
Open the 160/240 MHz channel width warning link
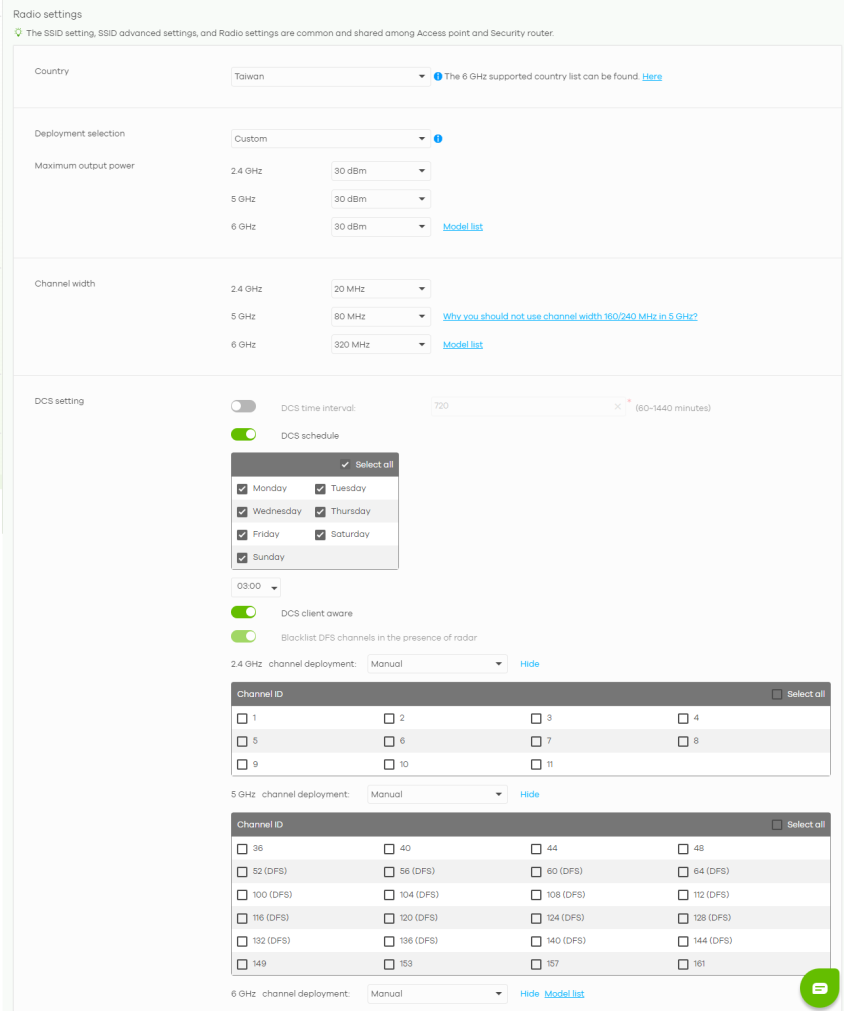570,316
